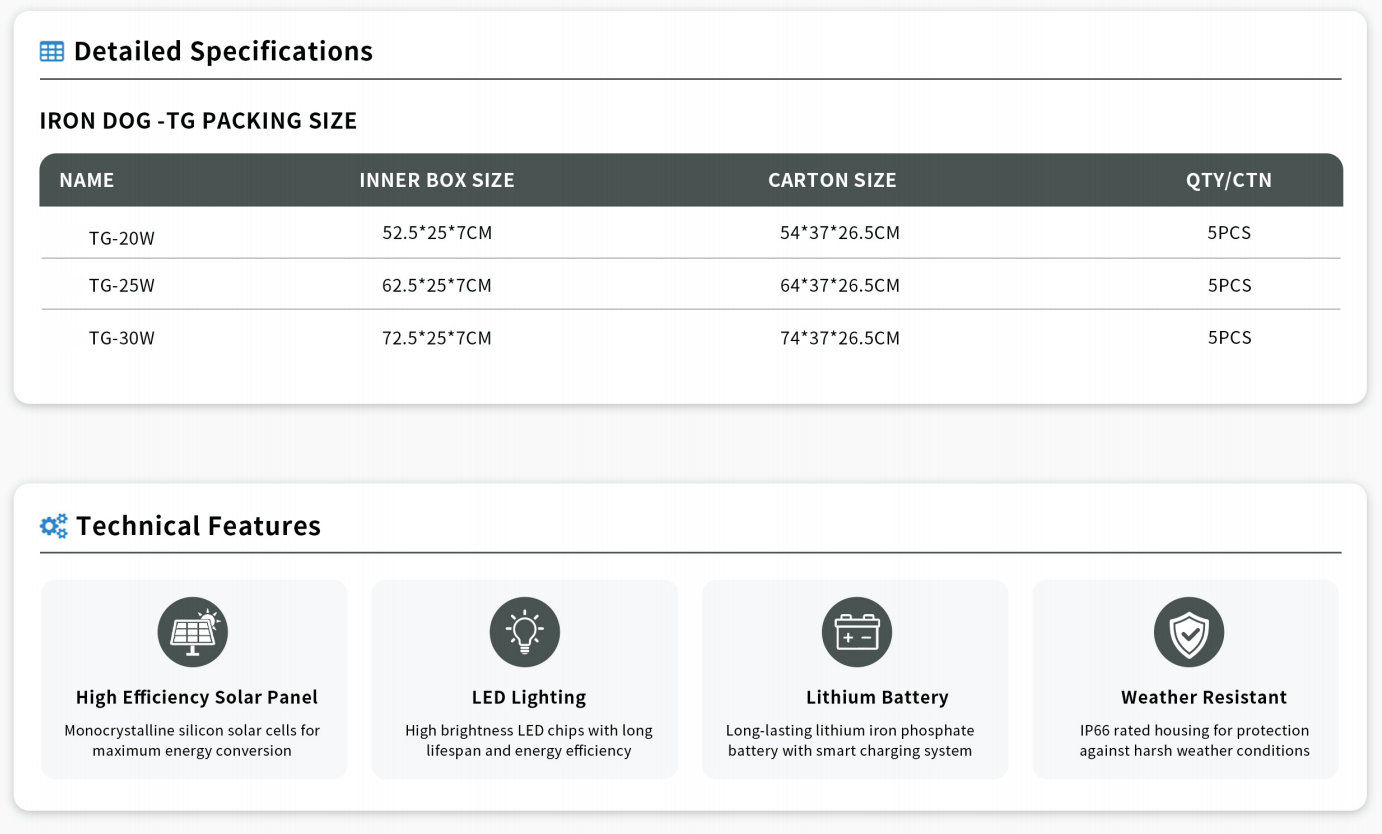Image resolution: width=1382 pixels, height=834 pixels.
Task: Click the Lithium Battery card title
Action: [877, 697]
